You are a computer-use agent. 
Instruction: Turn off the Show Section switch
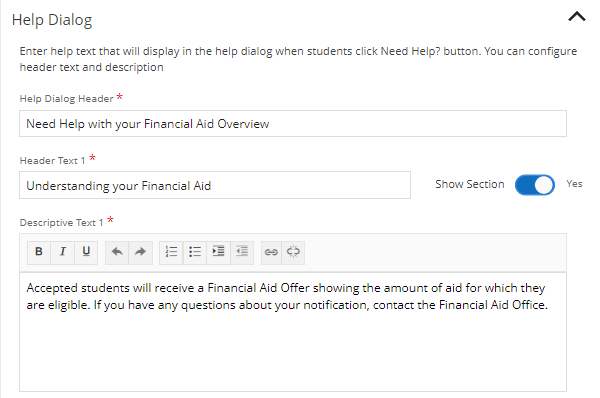(x=535, y=185)
